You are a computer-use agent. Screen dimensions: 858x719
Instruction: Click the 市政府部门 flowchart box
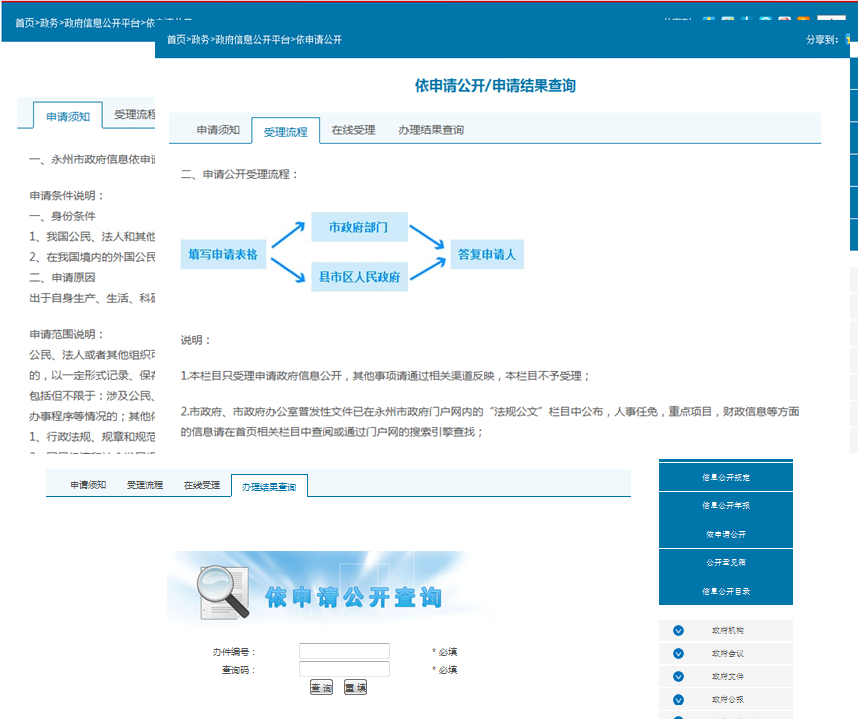(359, 228)
